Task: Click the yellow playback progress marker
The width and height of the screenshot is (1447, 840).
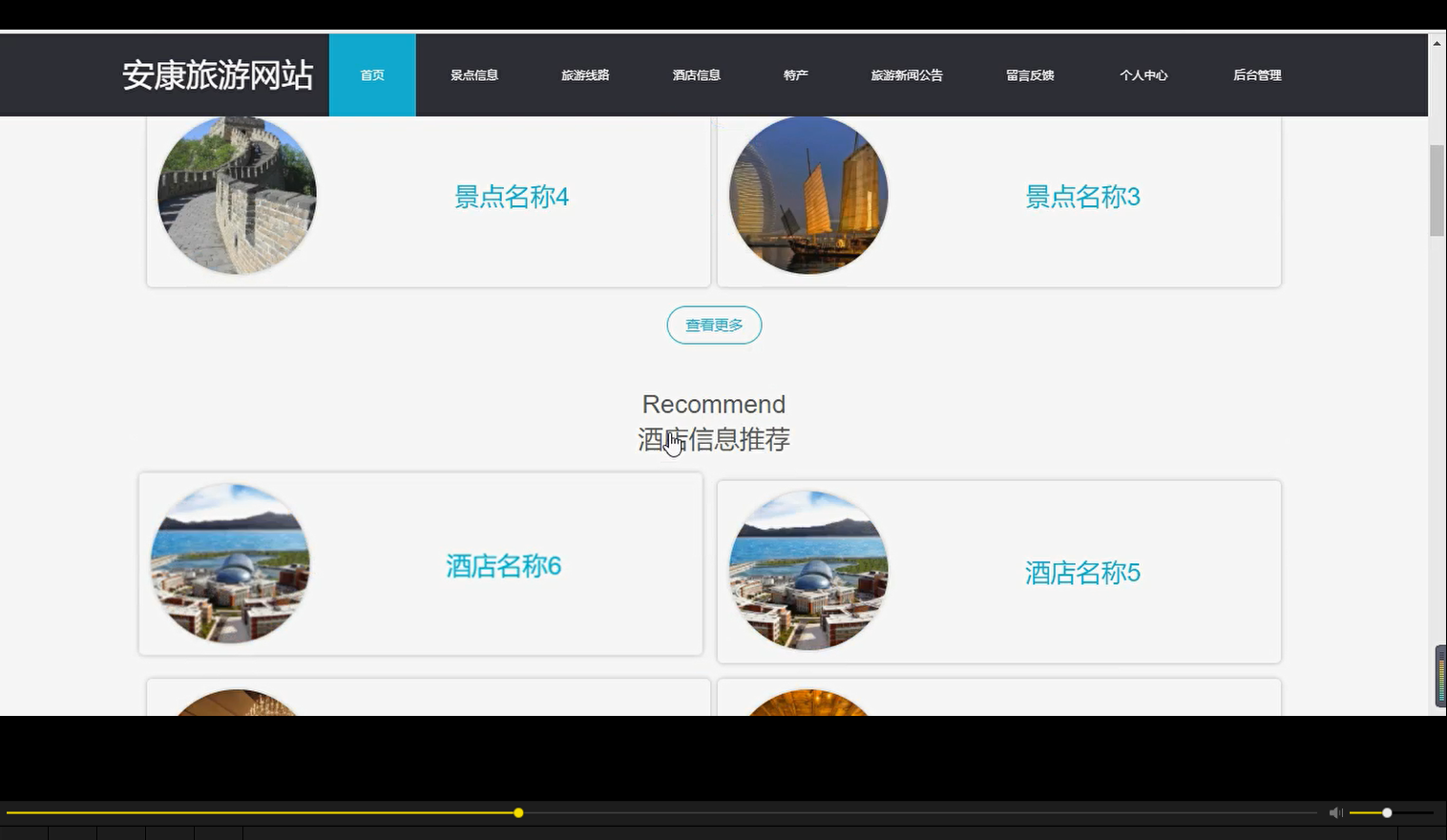Action: point(517,812)
